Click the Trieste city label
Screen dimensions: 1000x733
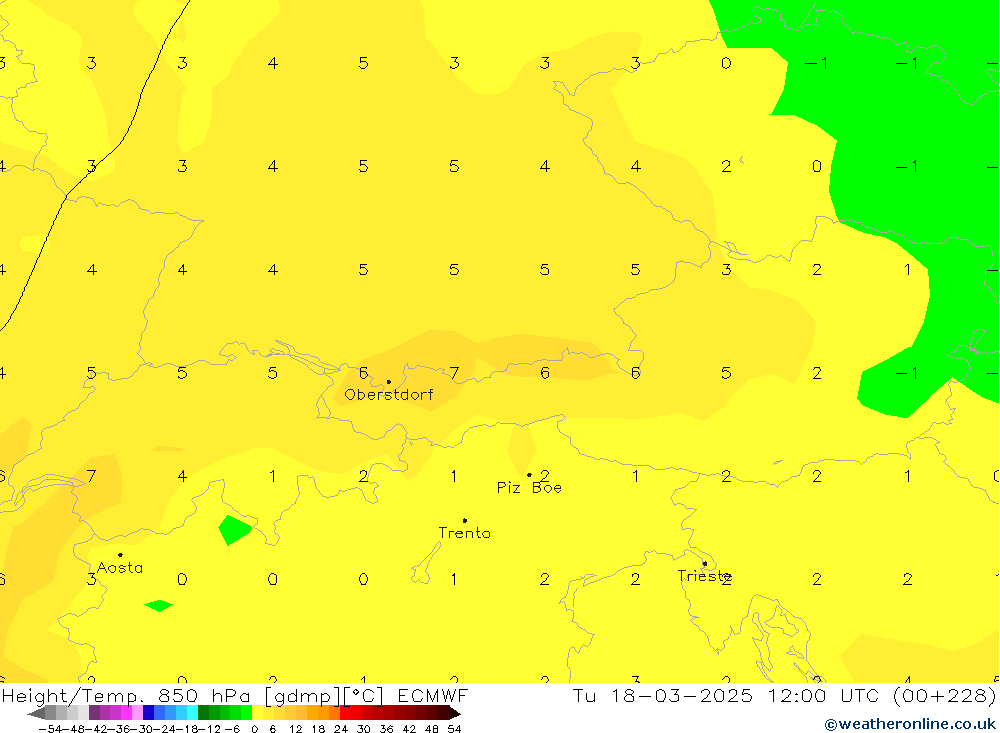pos(704,575)
